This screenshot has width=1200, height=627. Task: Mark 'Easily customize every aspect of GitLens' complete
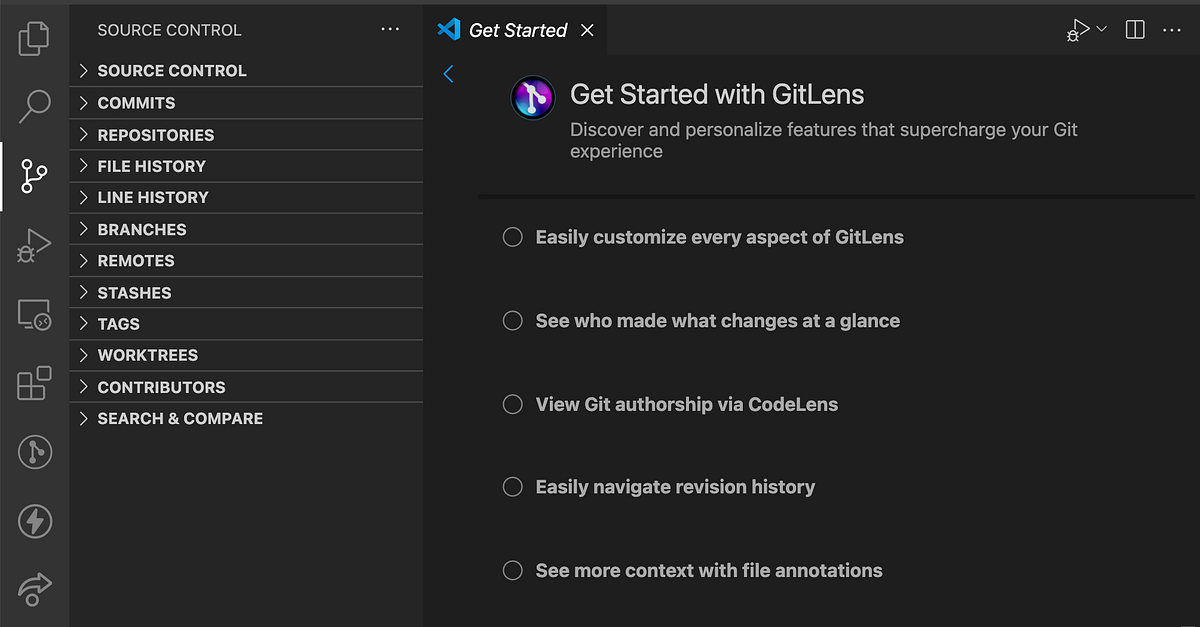click(x=512, y=237)
